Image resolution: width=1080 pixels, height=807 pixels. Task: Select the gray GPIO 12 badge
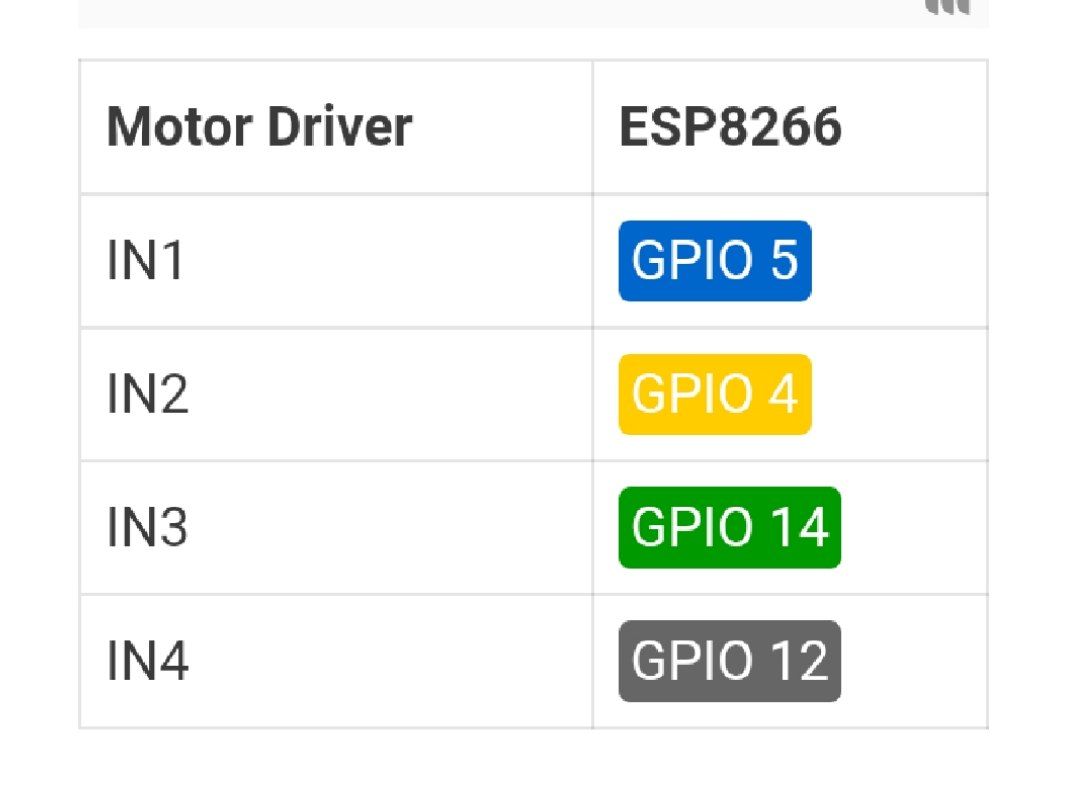point(729,661)
